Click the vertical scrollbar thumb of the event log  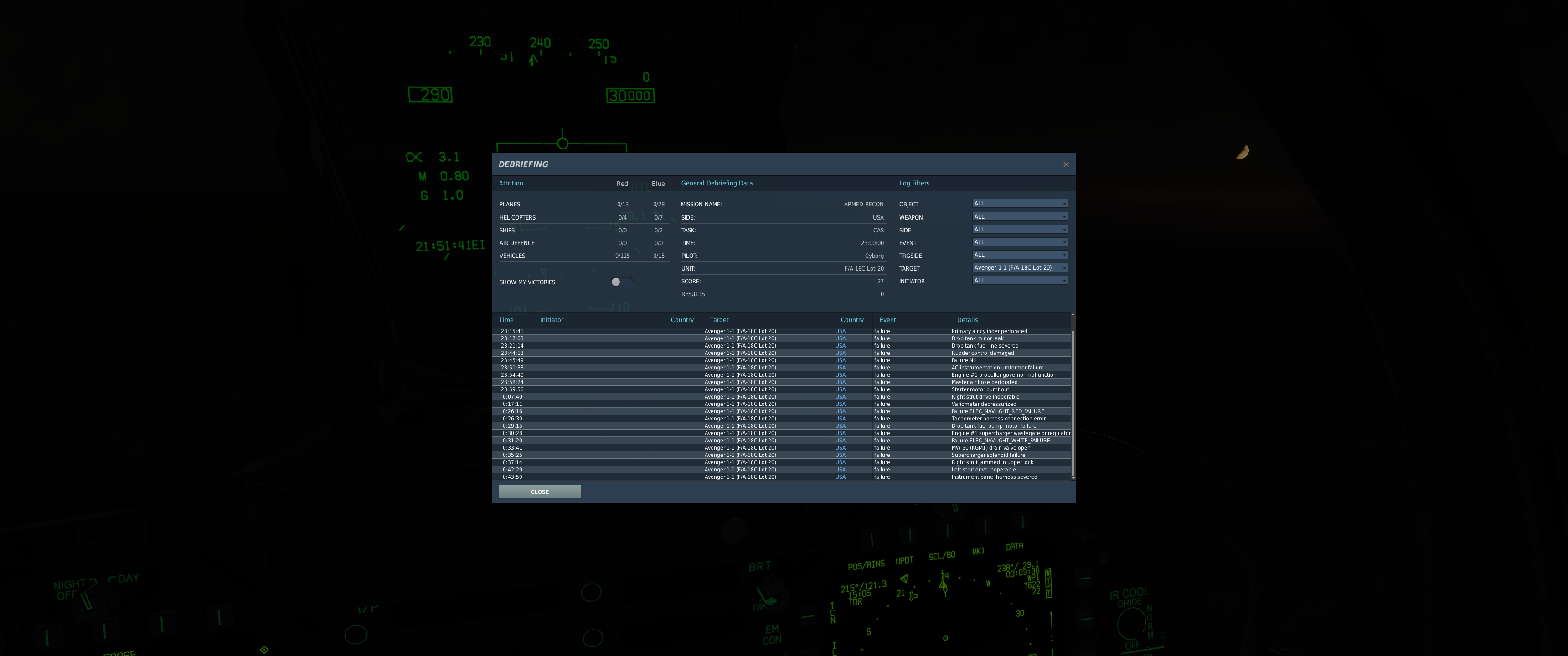(1073, 403)
